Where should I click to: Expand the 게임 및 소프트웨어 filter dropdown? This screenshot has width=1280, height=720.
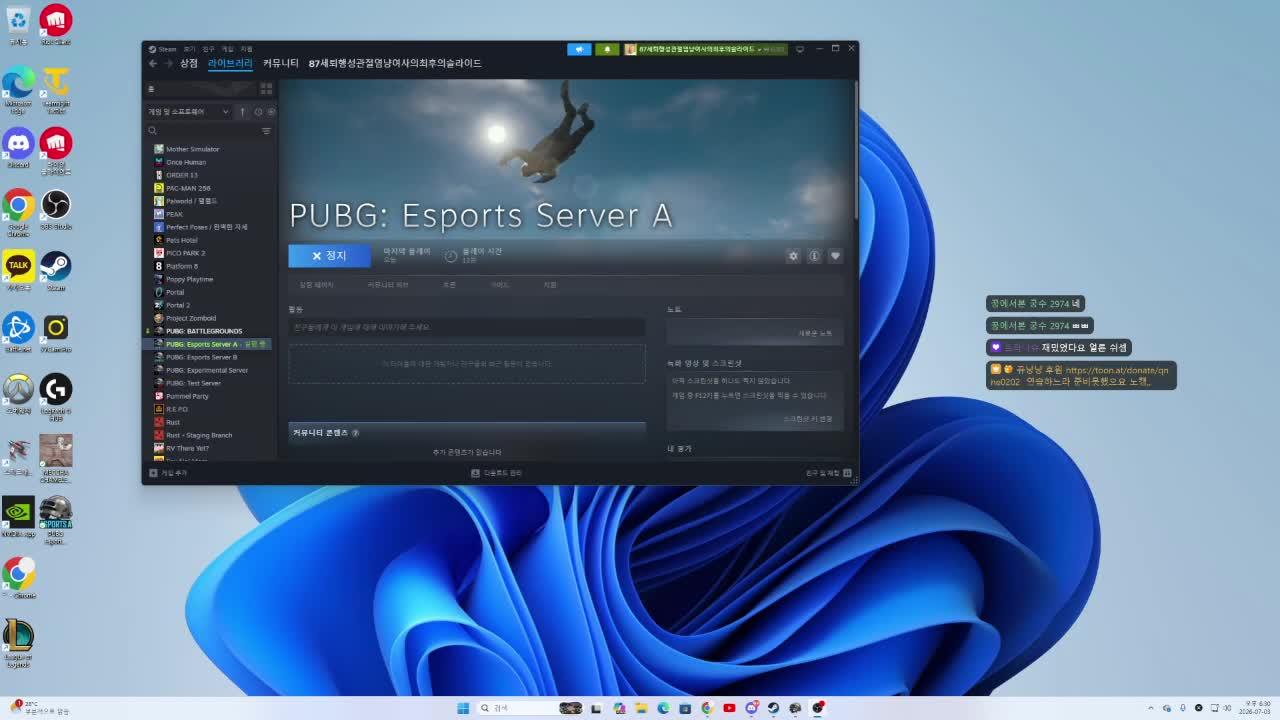coord(188,112)
